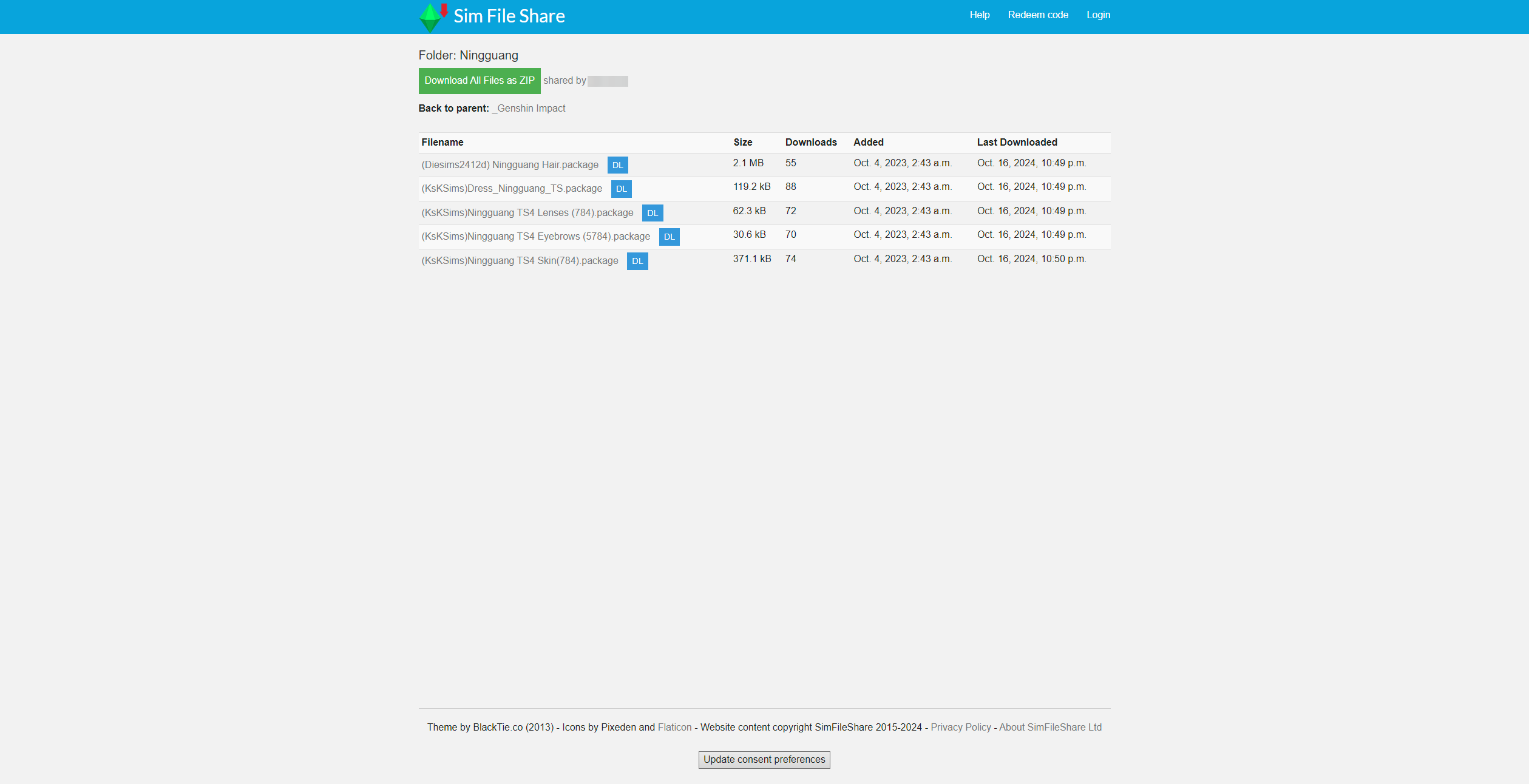
Task: Go back to _Genshin Impact parent folder
Action: point(528,109)
